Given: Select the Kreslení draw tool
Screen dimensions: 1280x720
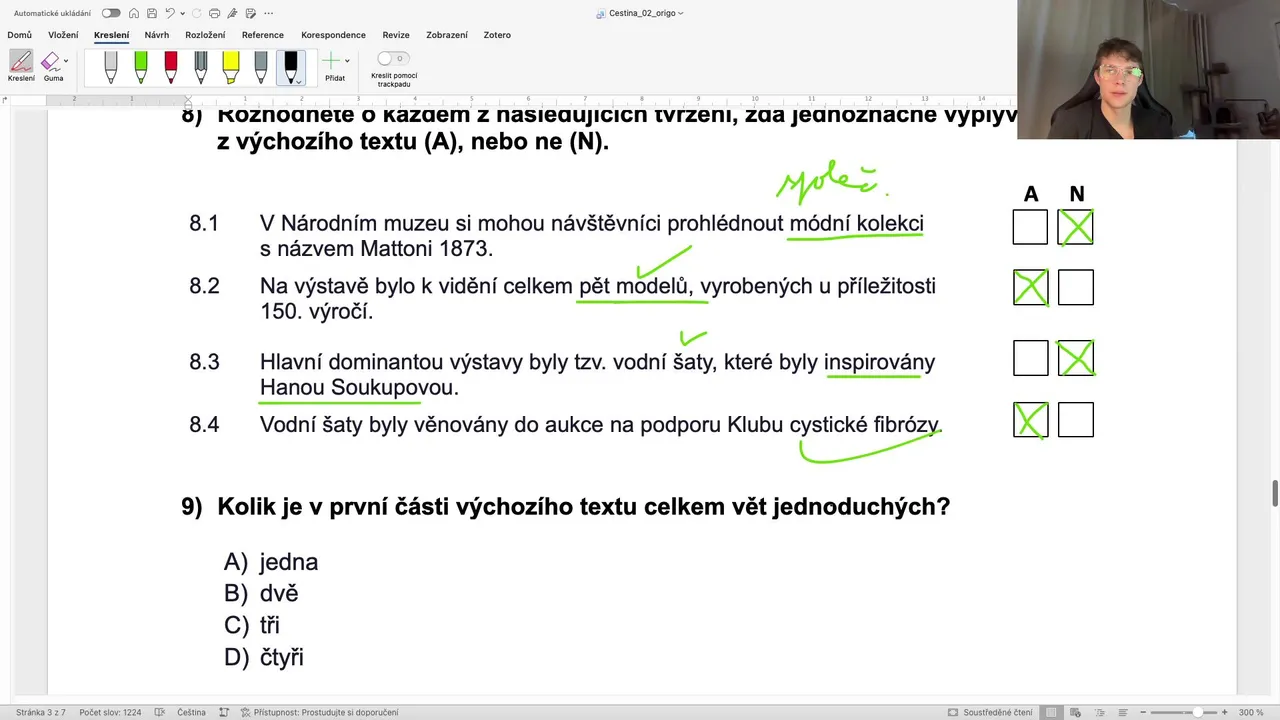Looking at the screenshot, I should pyautogui.click(x=21, y=66).
